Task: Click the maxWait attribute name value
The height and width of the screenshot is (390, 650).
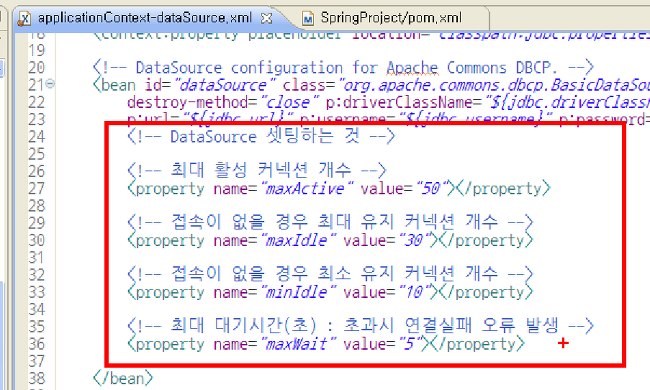Action: tap(298, 344)
